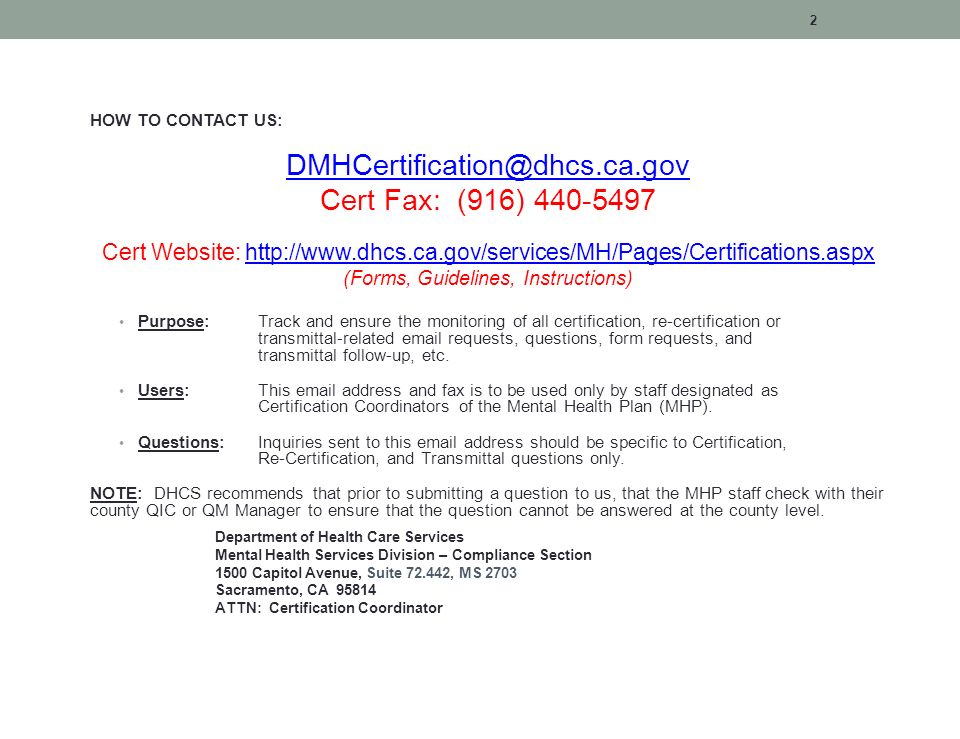The image size is (960, 739).
Task: Open the DMHCertification@dhcs.ca.gov email link
Action: (x=488, y=165)
